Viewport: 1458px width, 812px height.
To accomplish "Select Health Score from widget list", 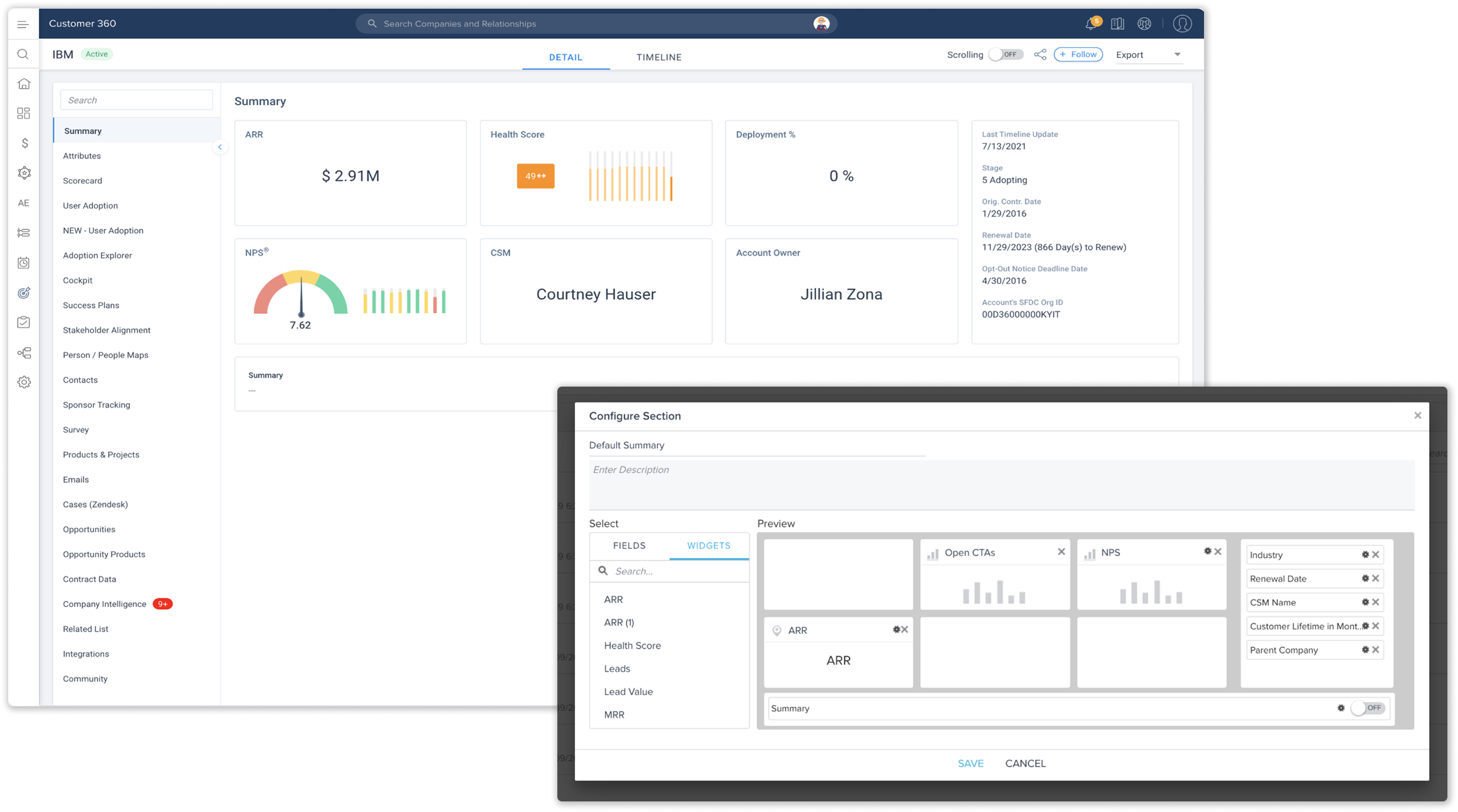I will coord(632,645).
